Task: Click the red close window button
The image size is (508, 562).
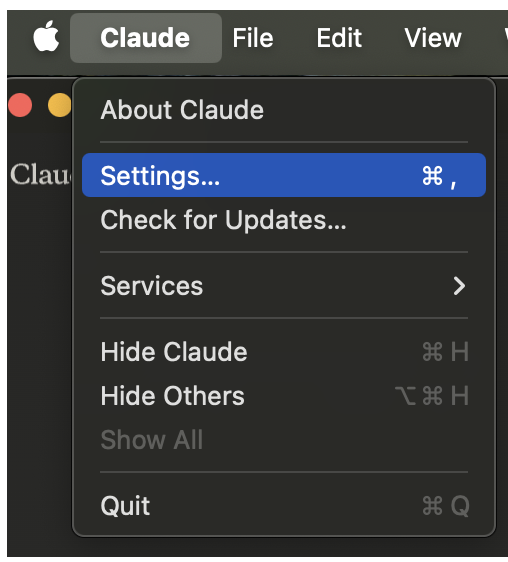Action: (20, 105)
